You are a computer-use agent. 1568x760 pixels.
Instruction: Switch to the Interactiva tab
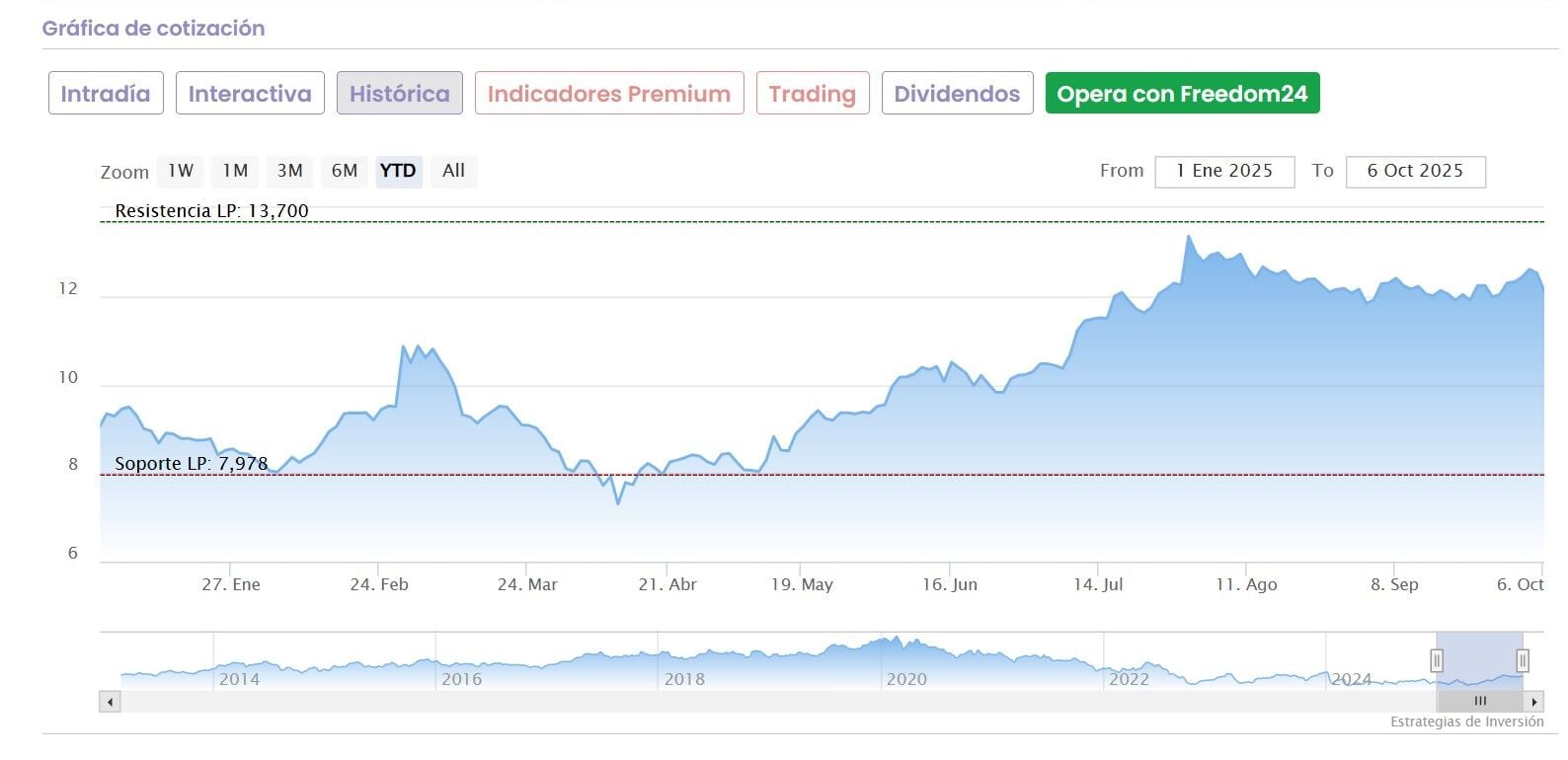tap(250, 94)
